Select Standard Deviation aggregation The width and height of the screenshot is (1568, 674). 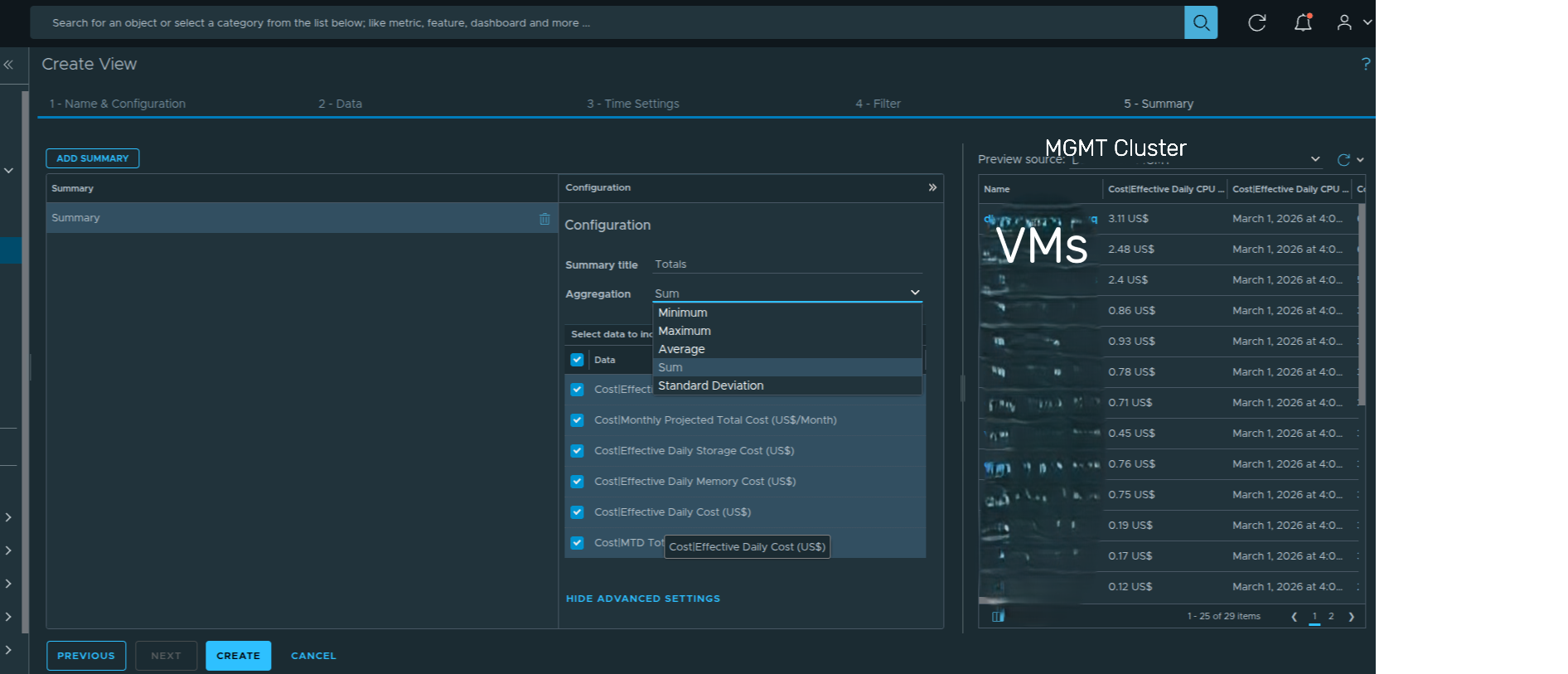tap(787, 385)
